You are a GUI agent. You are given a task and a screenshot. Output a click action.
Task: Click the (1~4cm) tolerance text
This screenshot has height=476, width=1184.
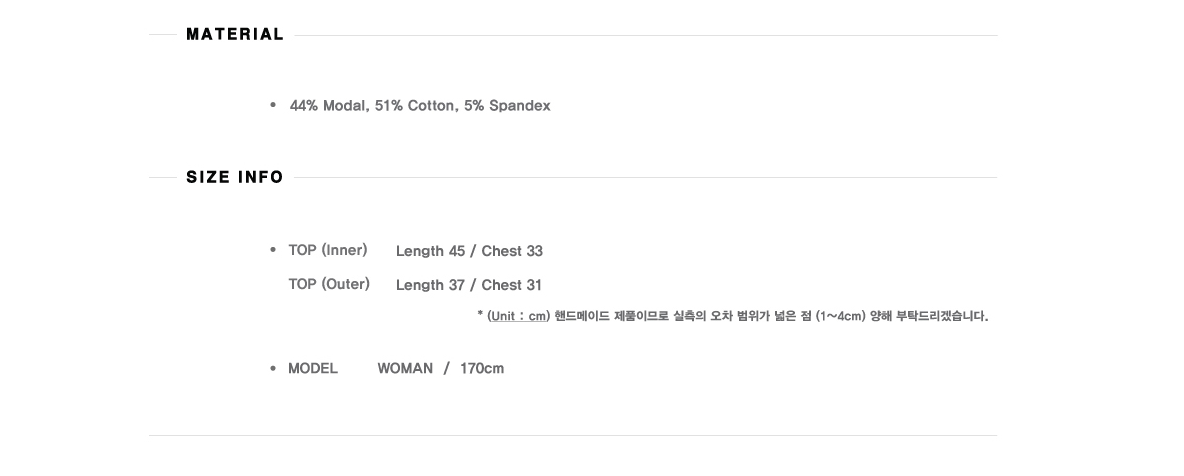[840, 316]
